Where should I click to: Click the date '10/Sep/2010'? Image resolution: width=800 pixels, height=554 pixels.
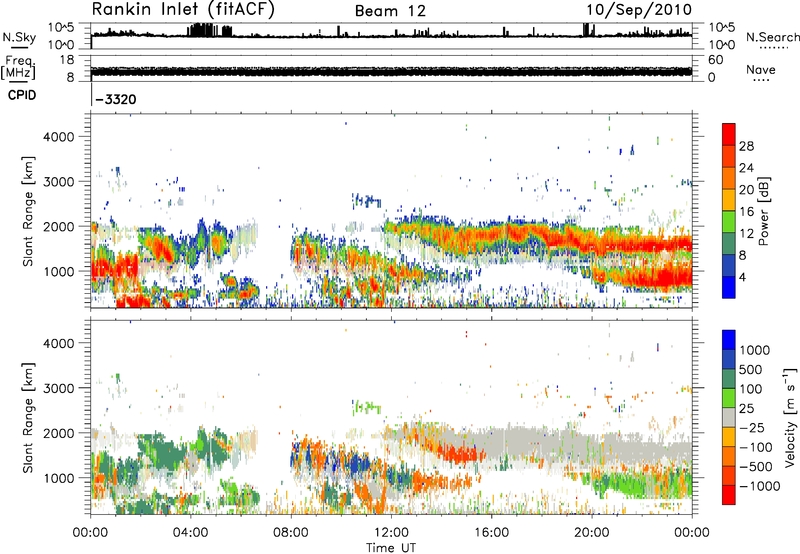pos(639,10)
